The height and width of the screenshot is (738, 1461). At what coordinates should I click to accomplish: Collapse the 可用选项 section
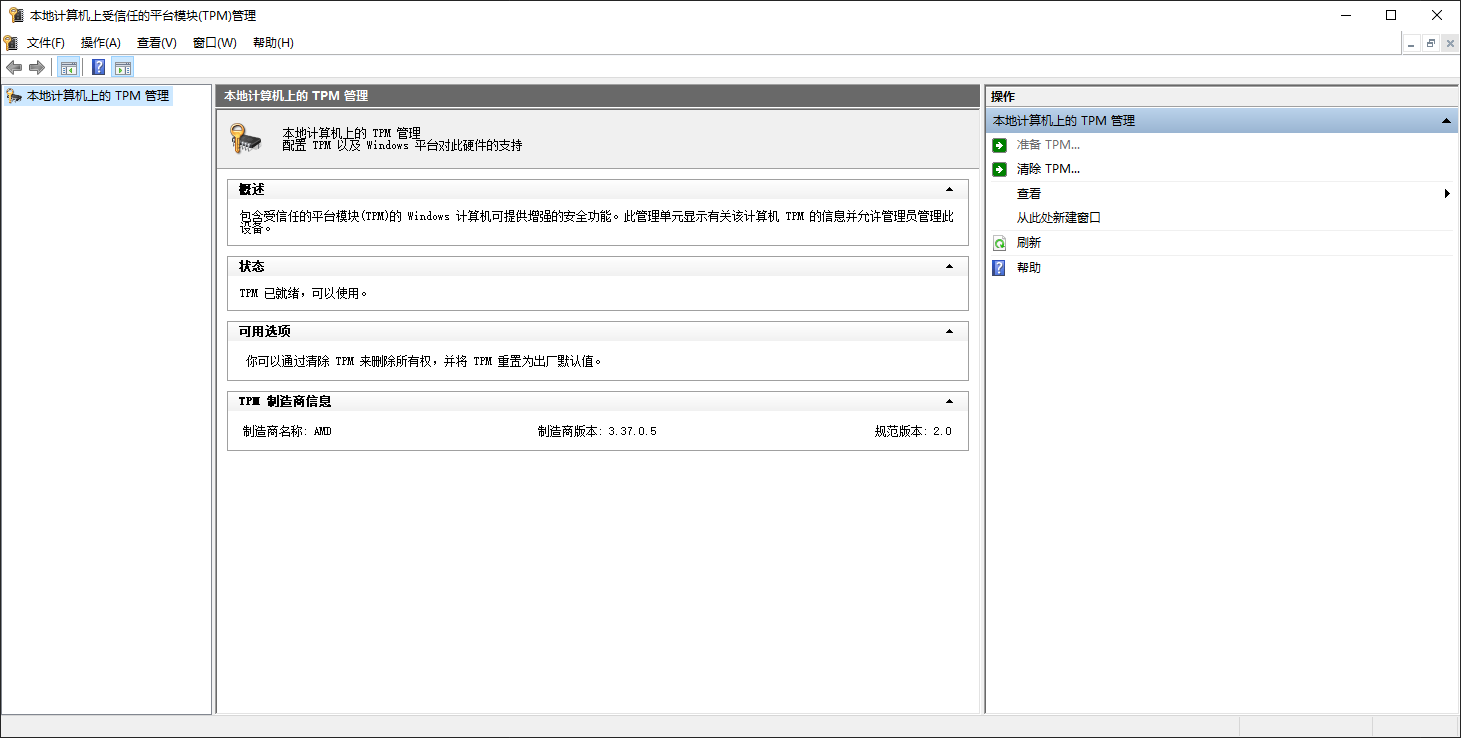coord(949,331)
